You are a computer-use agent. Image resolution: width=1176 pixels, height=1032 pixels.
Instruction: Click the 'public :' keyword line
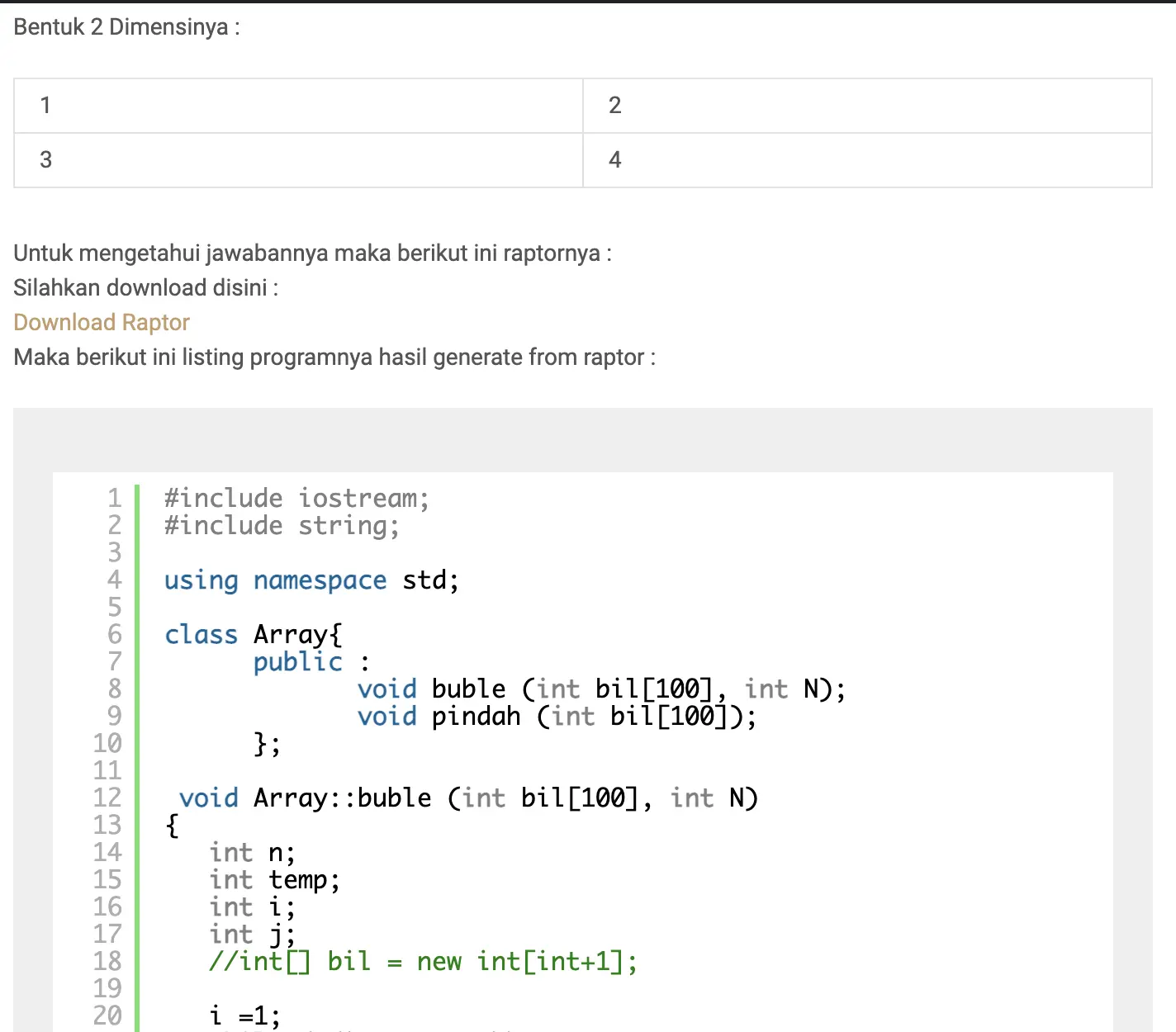(311, 661)
